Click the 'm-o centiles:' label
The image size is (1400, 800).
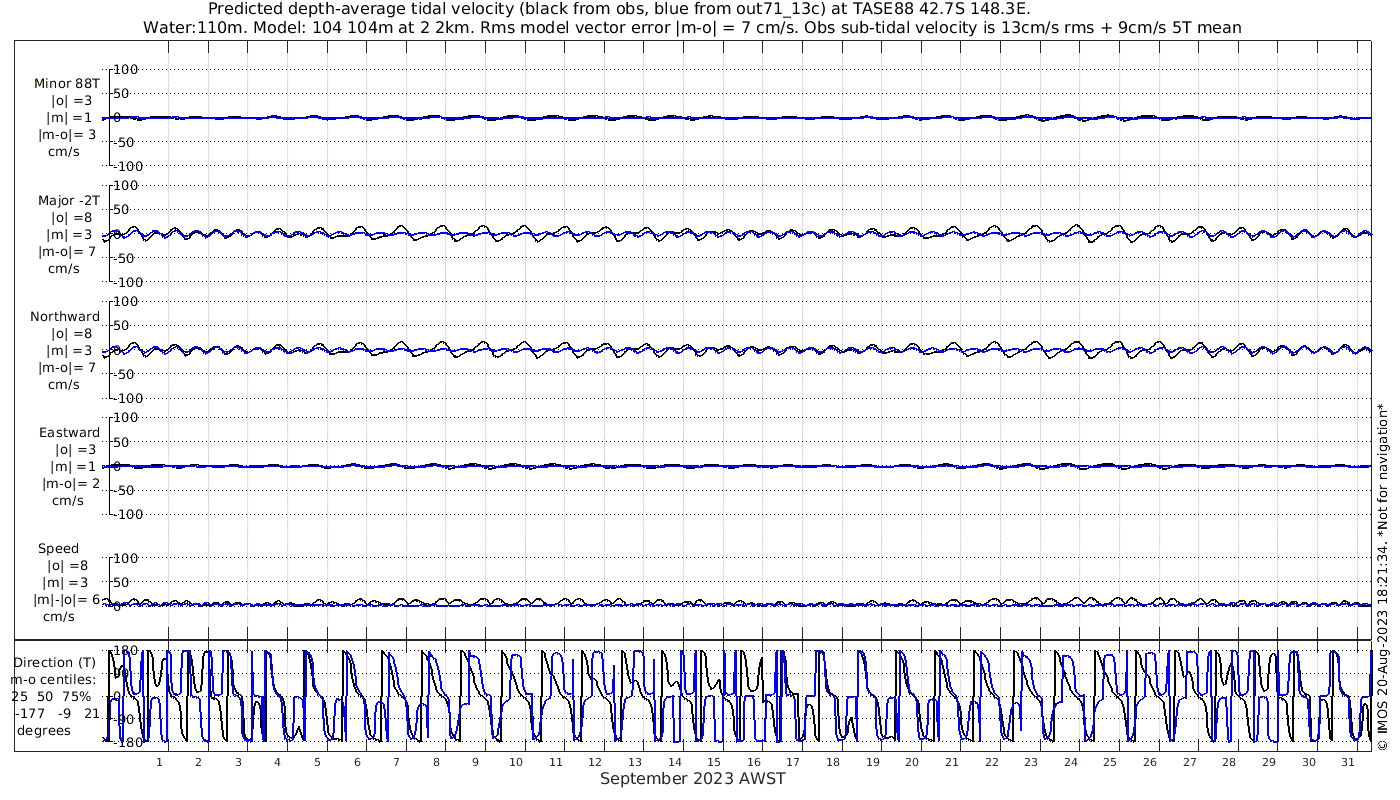(x=54, y=679)
